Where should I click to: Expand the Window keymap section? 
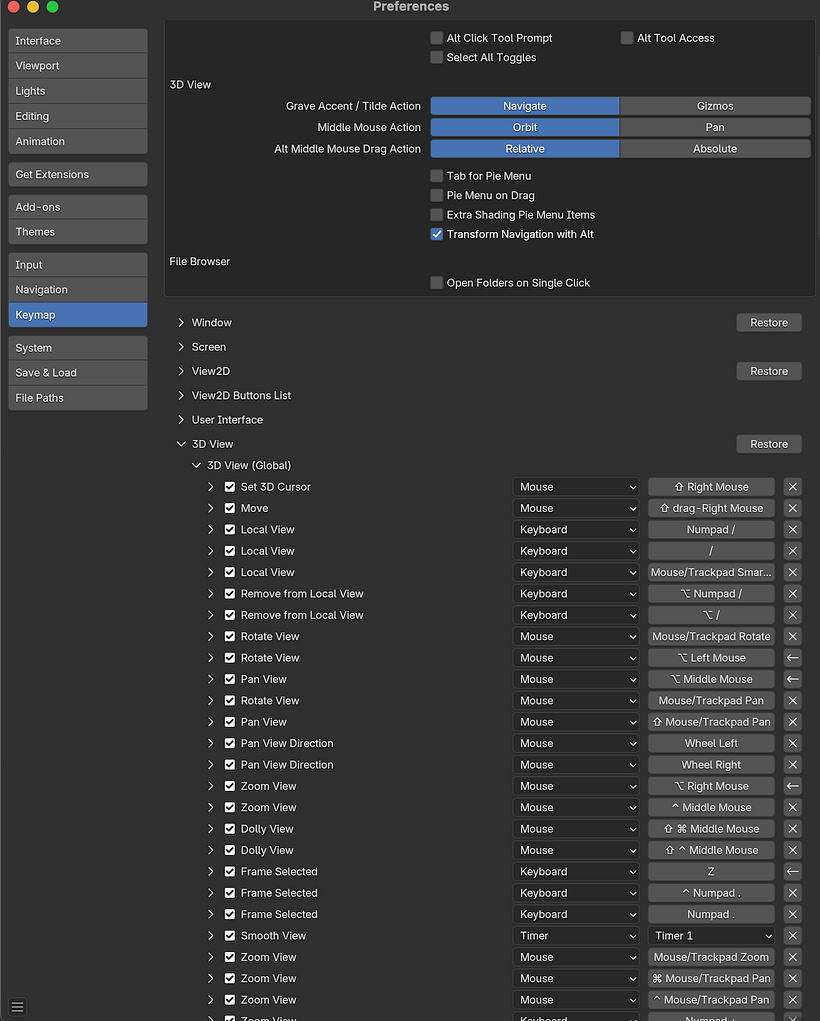point(181,323)
